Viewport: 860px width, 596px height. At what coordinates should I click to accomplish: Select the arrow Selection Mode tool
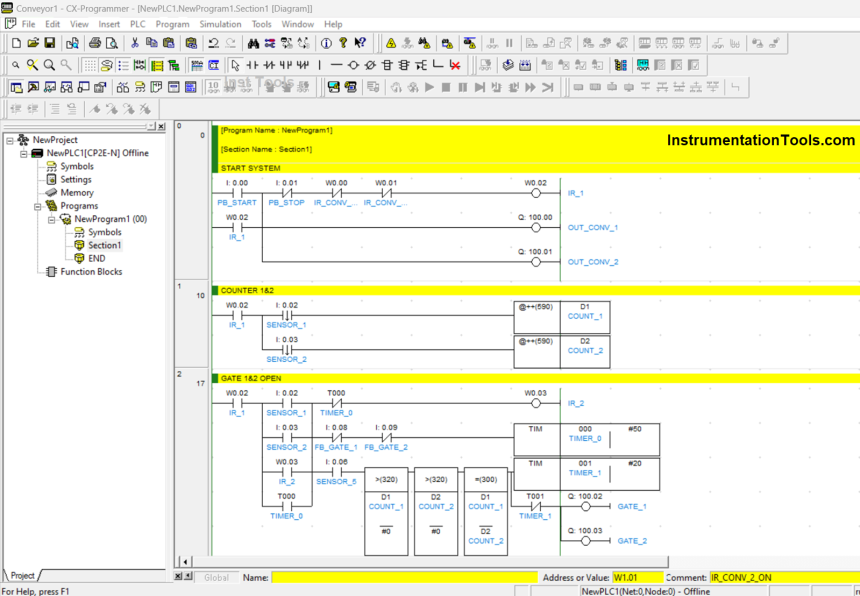(x=235, y=65)
